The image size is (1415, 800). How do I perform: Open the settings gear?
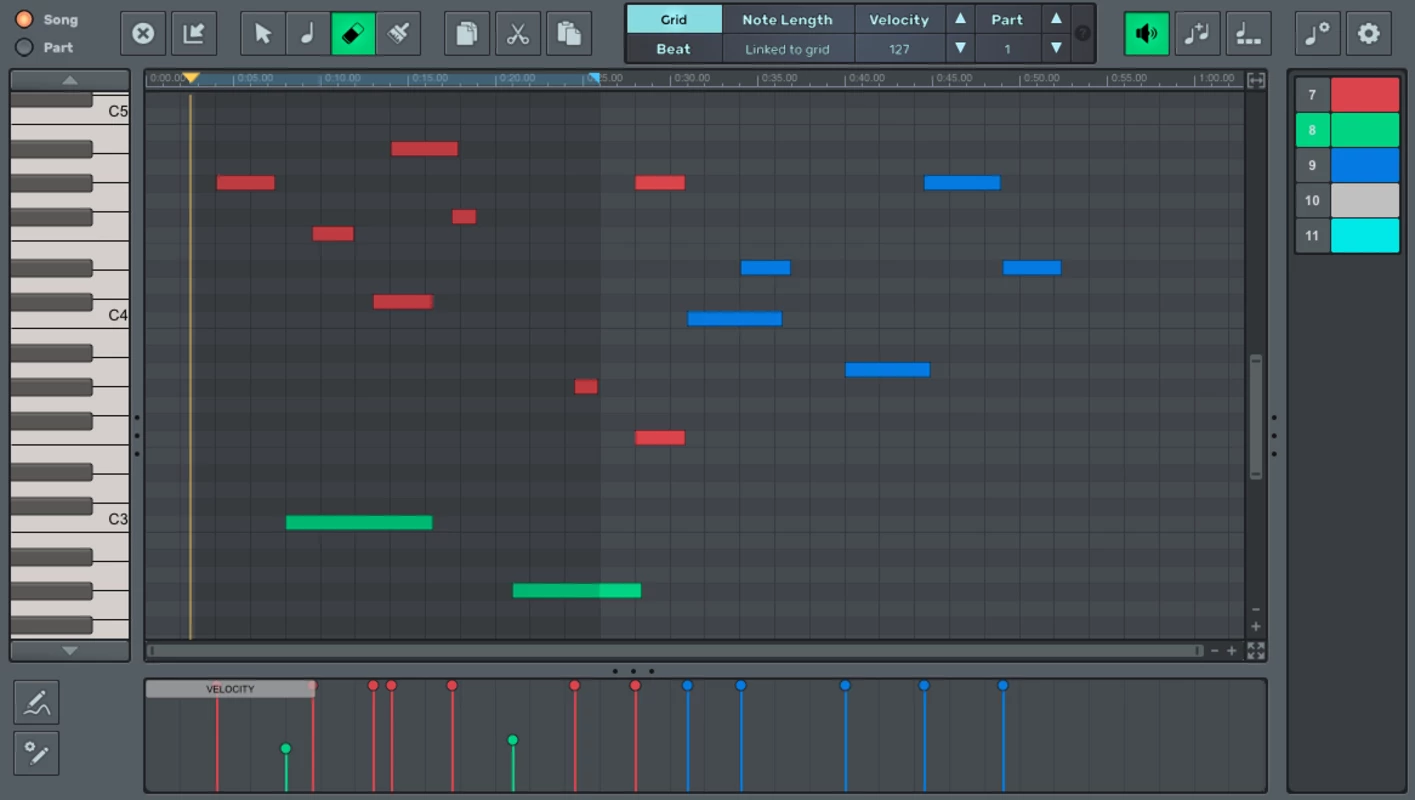coord(1368,34)
